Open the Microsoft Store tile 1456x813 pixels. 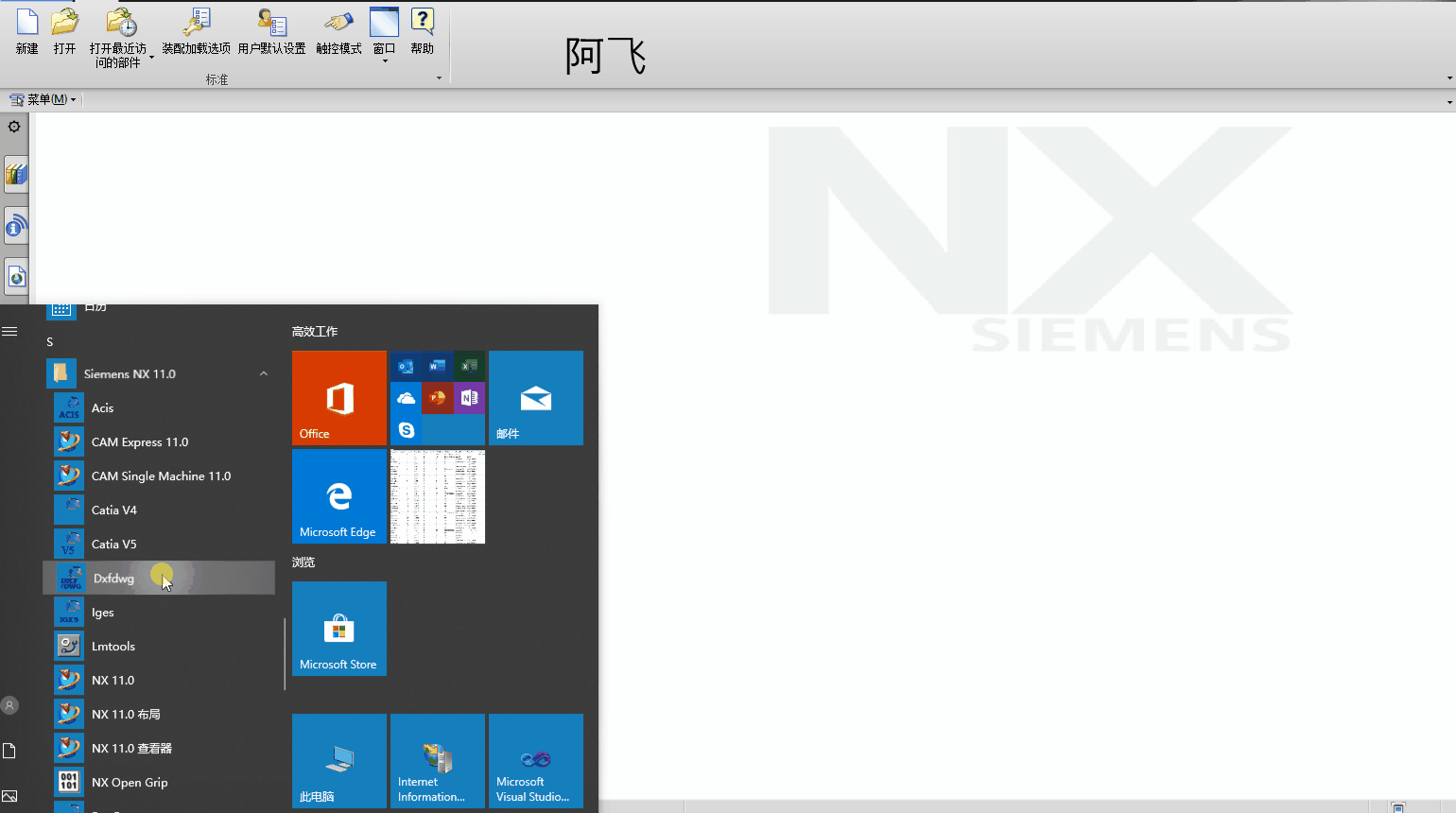[339, 629]
